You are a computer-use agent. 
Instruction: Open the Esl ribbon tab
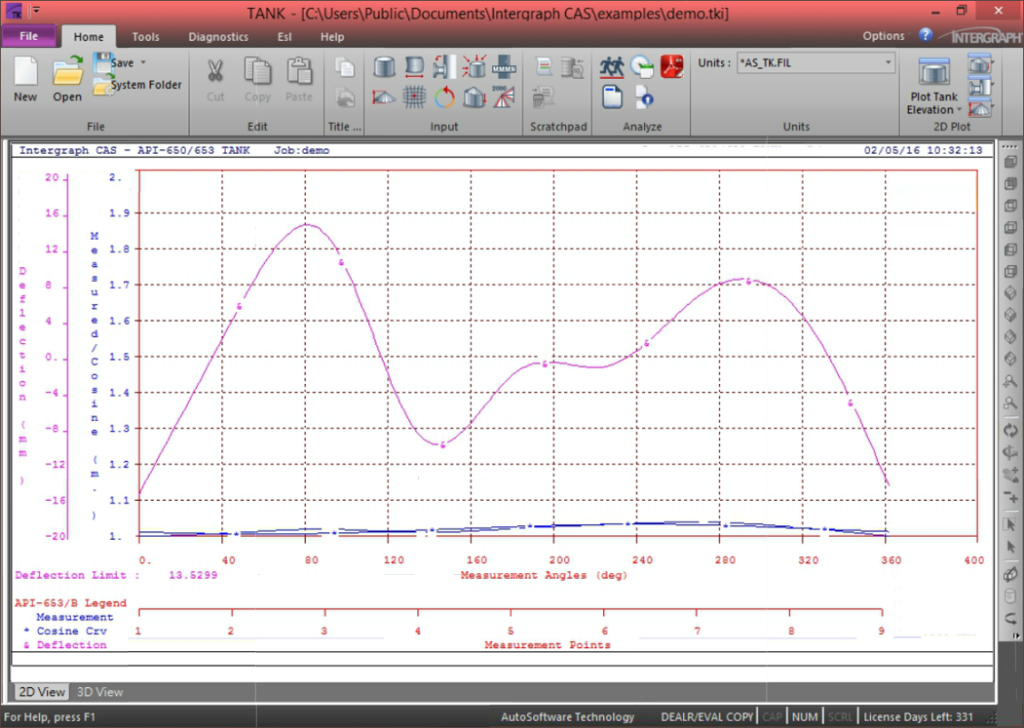point(284,37)
